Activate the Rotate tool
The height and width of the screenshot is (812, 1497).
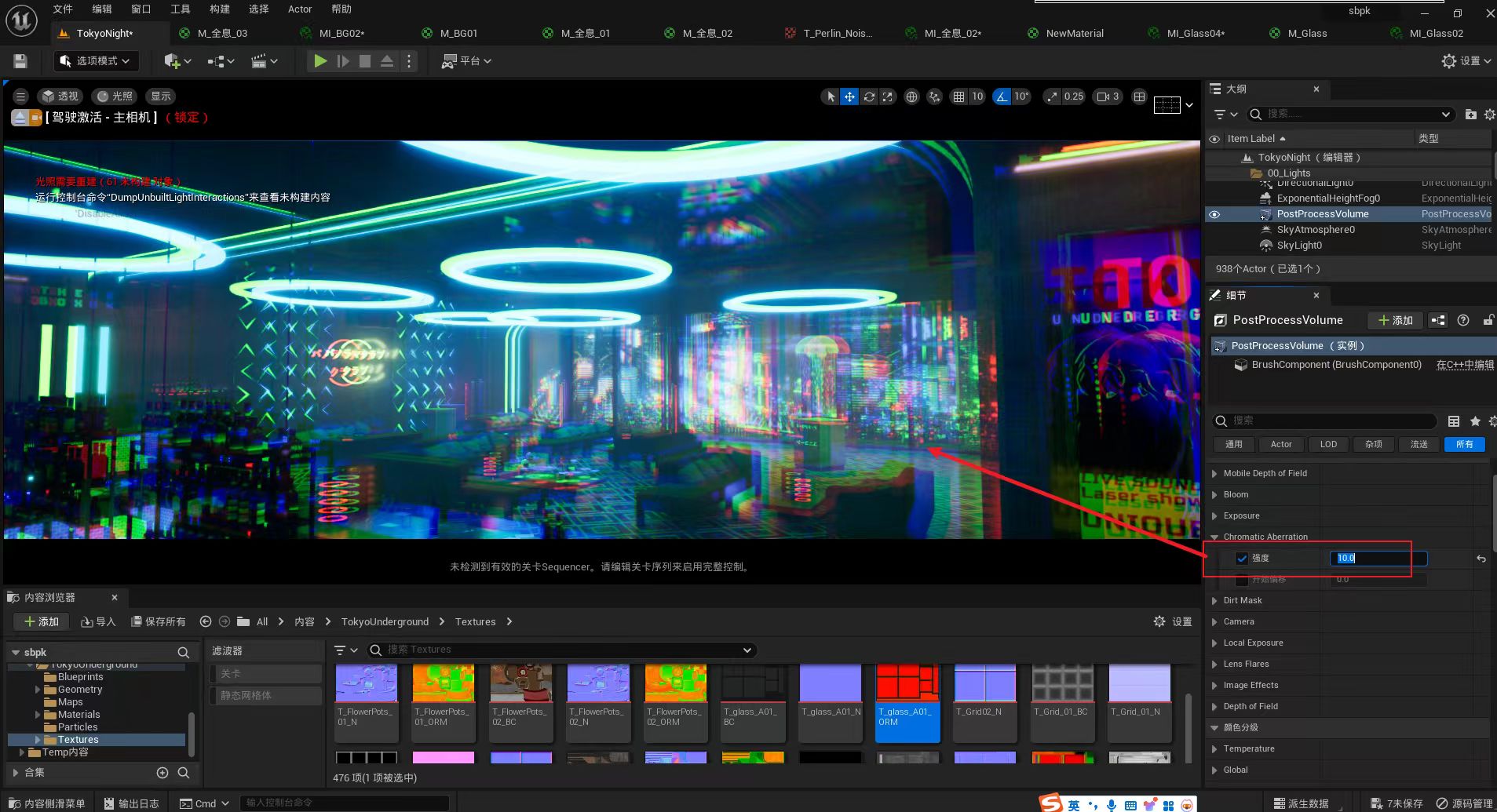[x=869, y=96]
